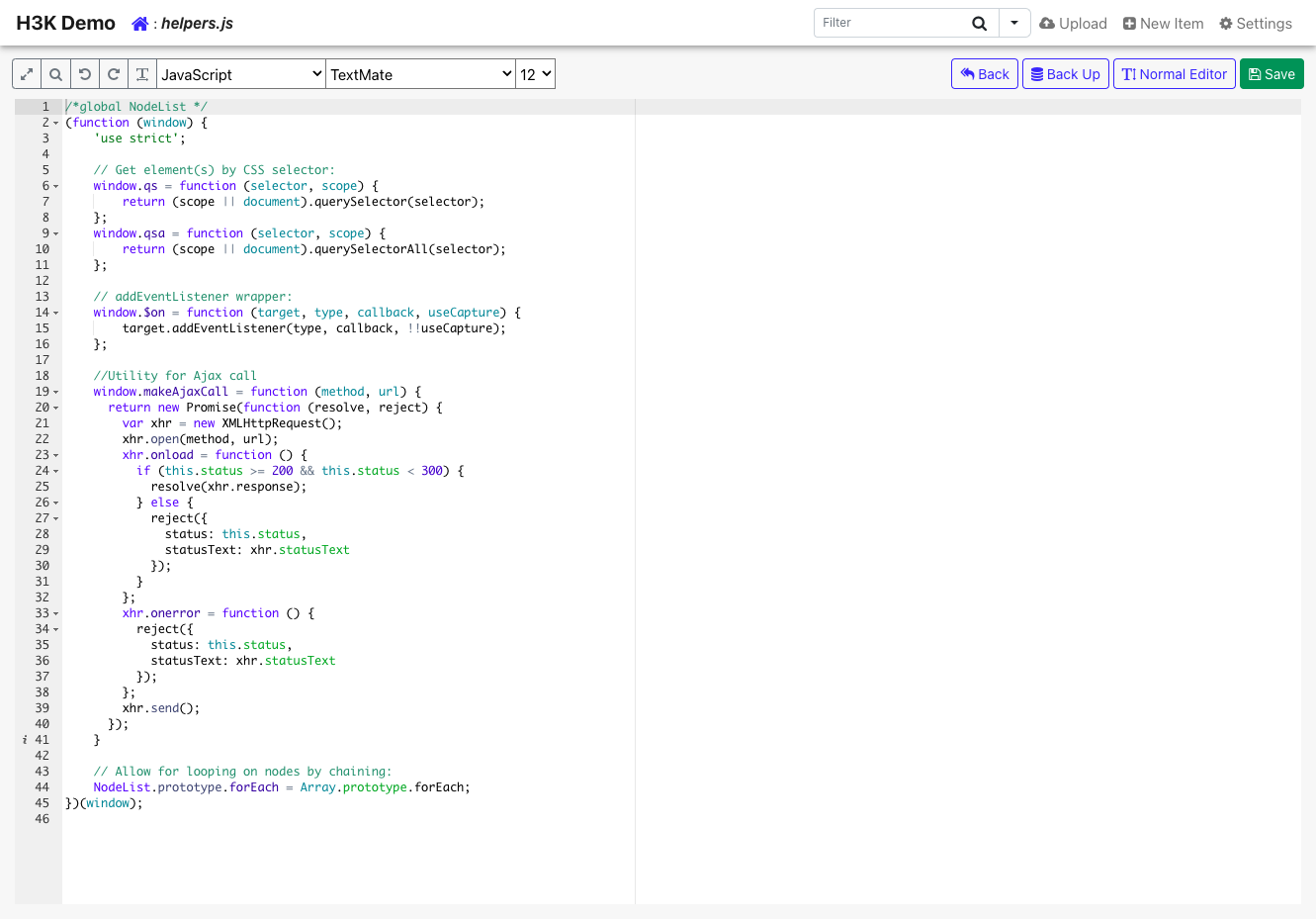Collapse the fold arrow on line 33
The height and width of the screenshot is (919, 1316).
click(56, 613)
